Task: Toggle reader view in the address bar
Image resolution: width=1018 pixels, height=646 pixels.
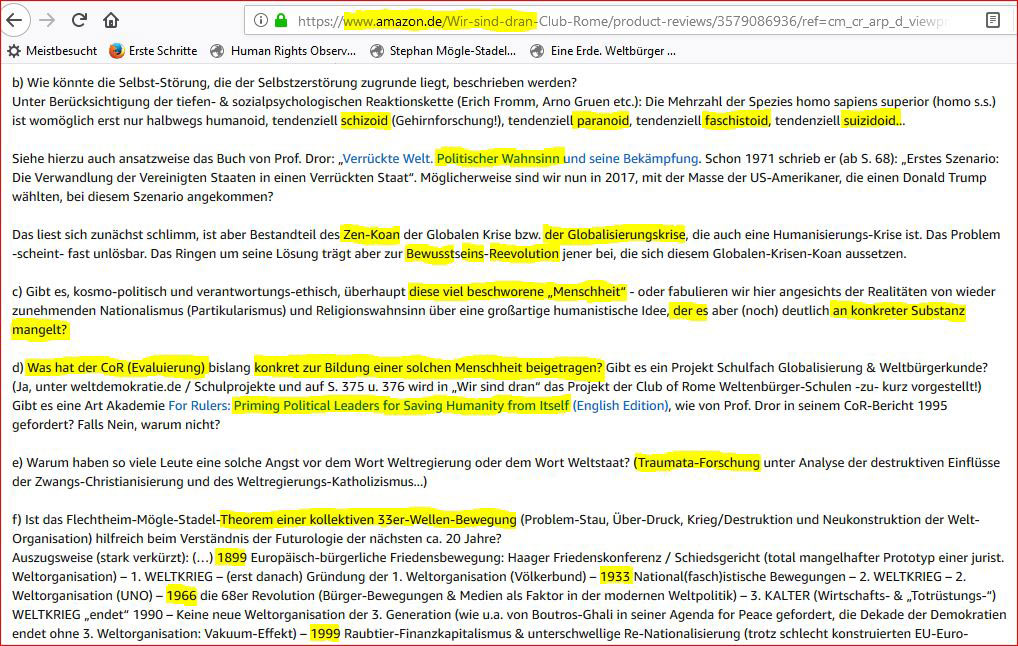Action: 992,20
